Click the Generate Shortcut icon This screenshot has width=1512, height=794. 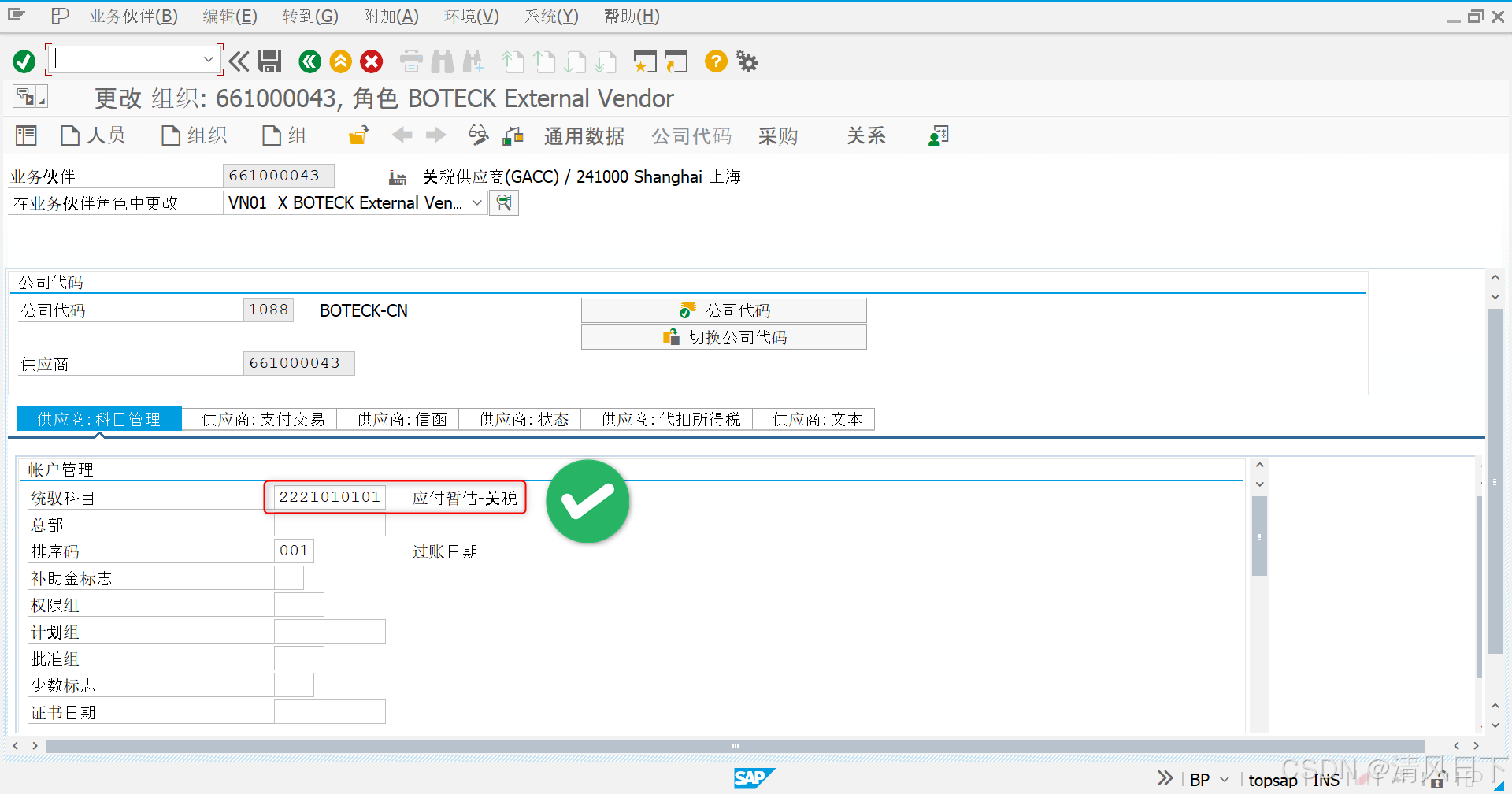coord(676,61)
